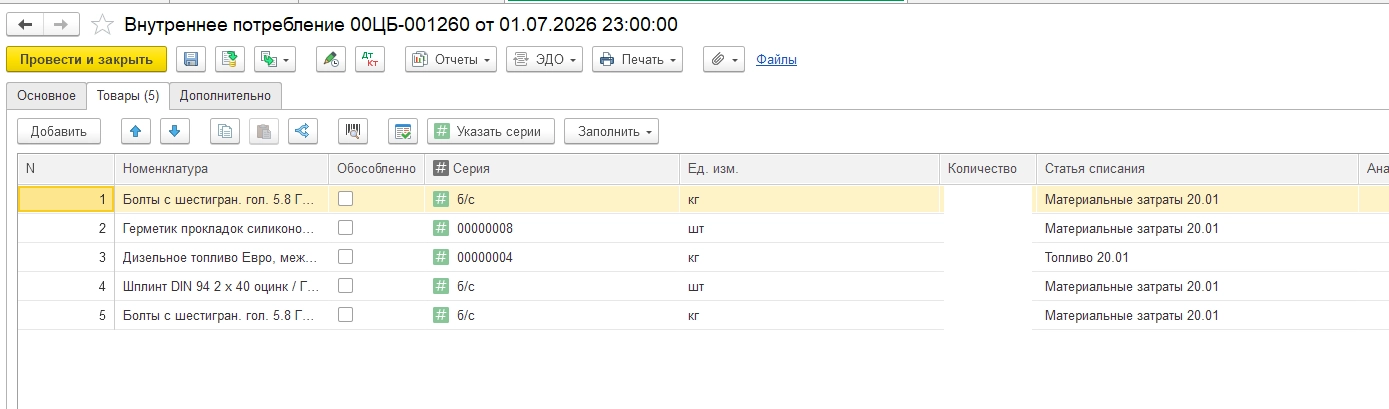1389x409 pixels.
Task: Click the Добавить button
Action: (x=59, y=131)
